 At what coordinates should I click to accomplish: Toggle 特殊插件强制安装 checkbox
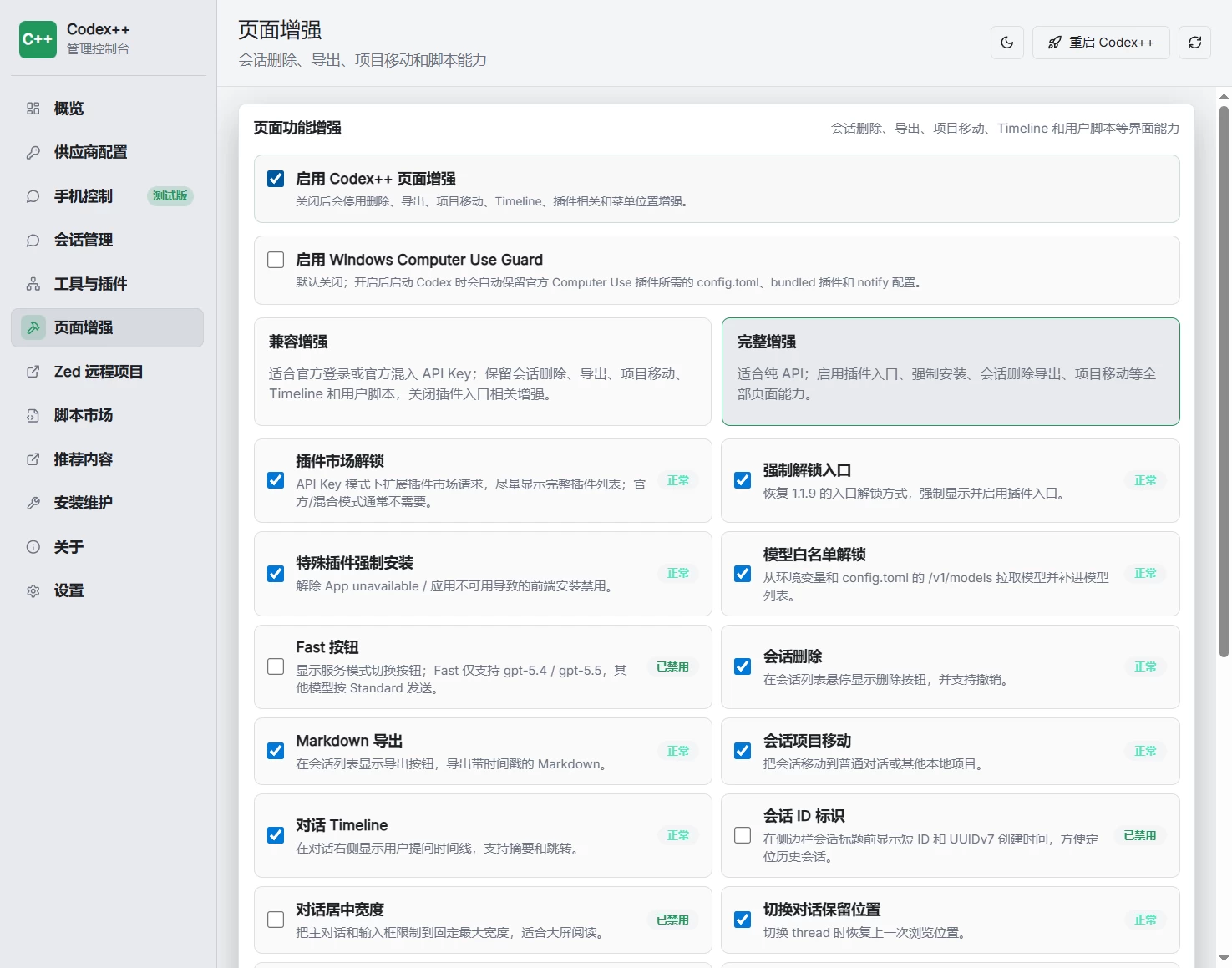point(276,574)
